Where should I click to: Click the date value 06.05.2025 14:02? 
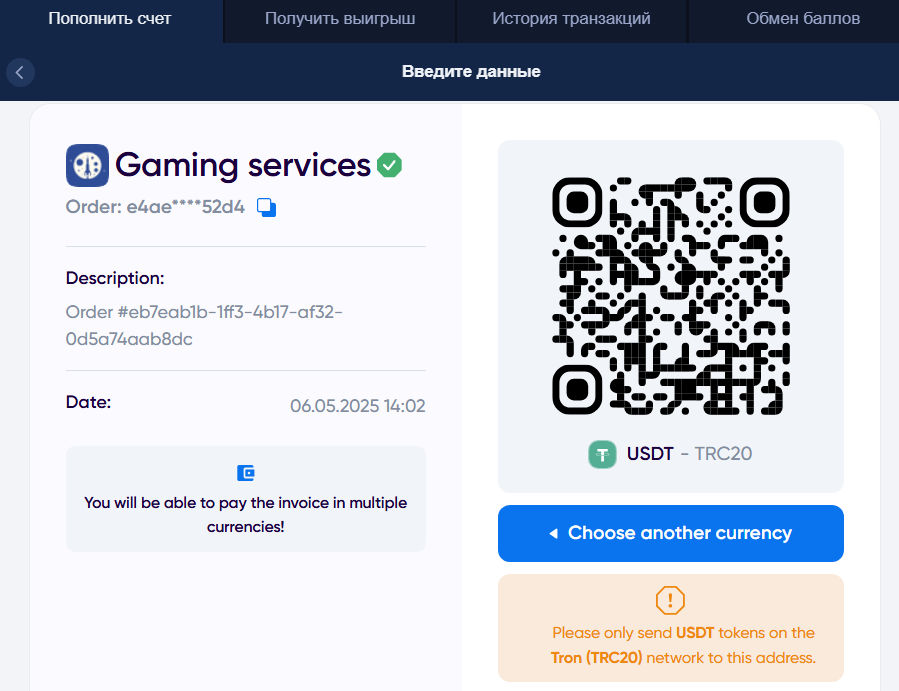point(358,406)
